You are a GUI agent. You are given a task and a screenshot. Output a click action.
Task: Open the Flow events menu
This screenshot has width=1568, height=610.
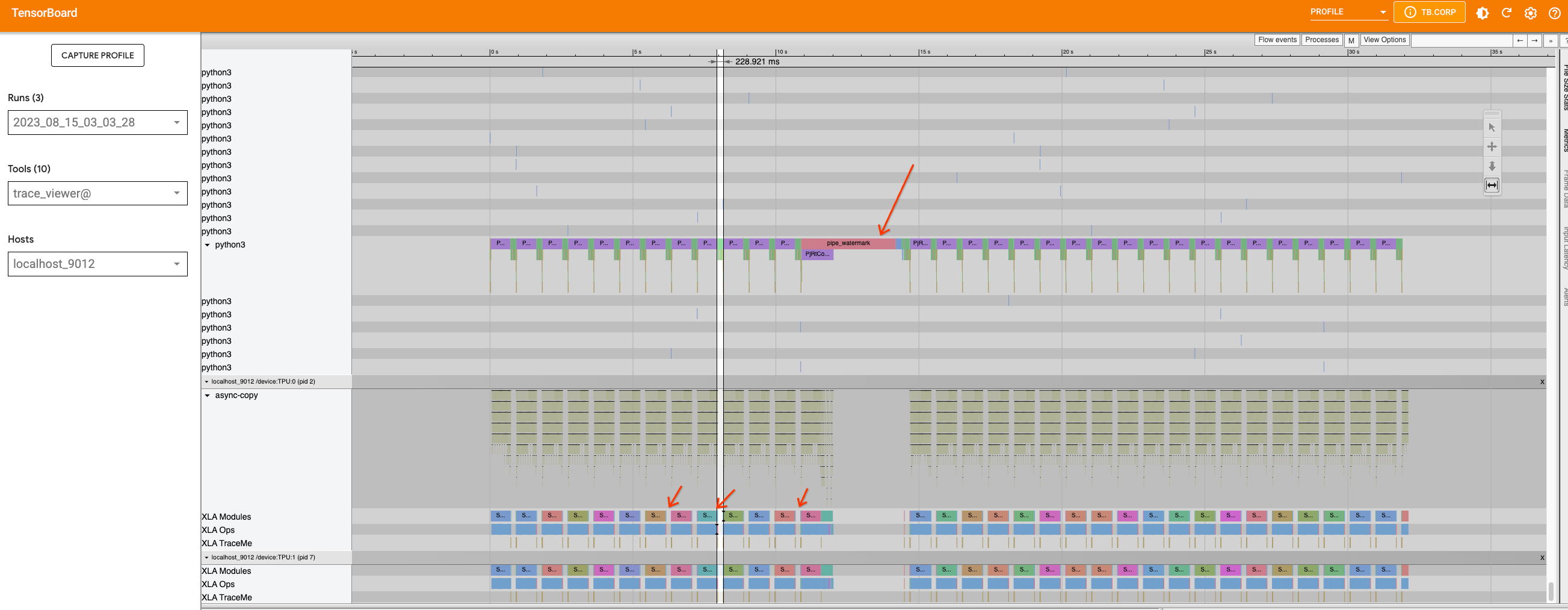(x=1277, y=40)
